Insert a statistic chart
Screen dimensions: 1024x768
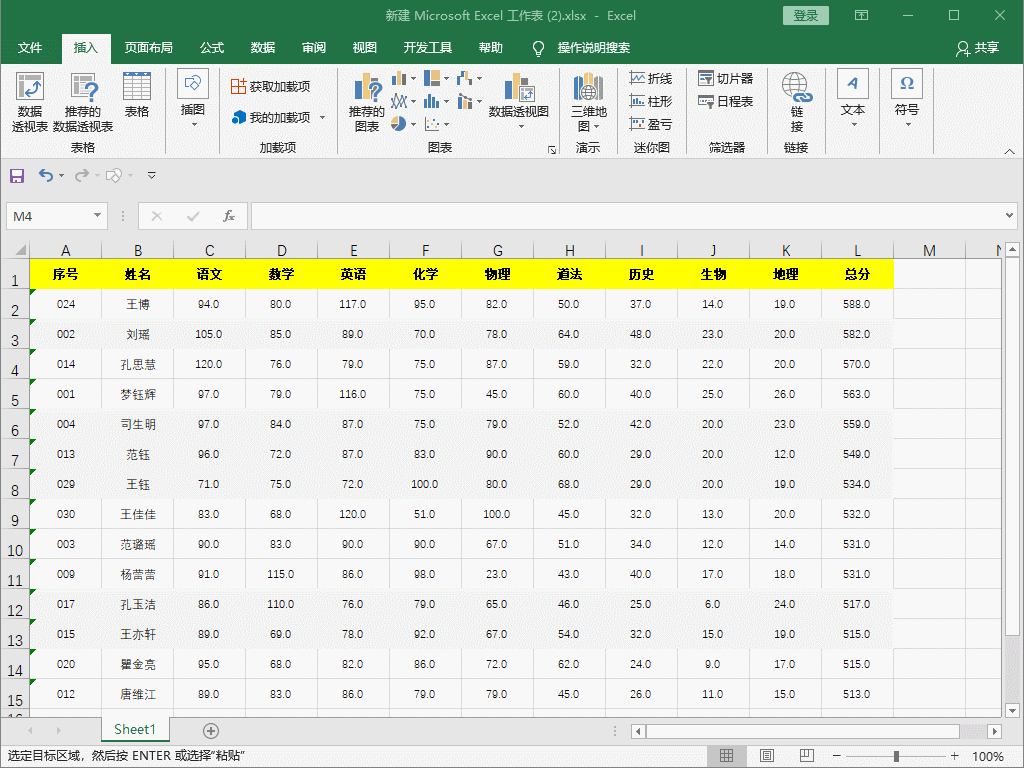436,101
